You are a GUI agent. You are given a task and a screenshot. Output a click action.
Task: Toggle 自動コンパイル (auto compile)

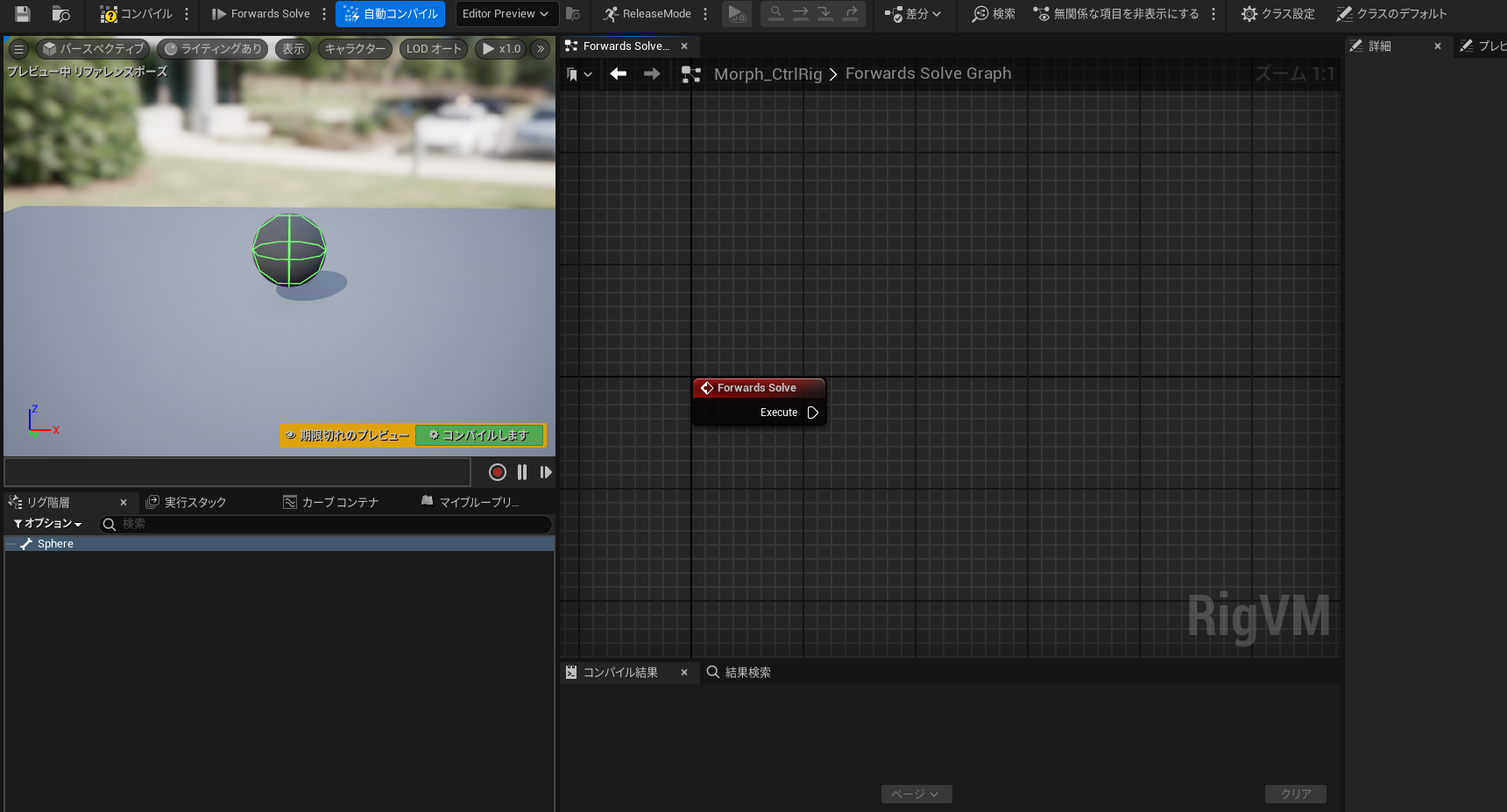click(390, 14)
